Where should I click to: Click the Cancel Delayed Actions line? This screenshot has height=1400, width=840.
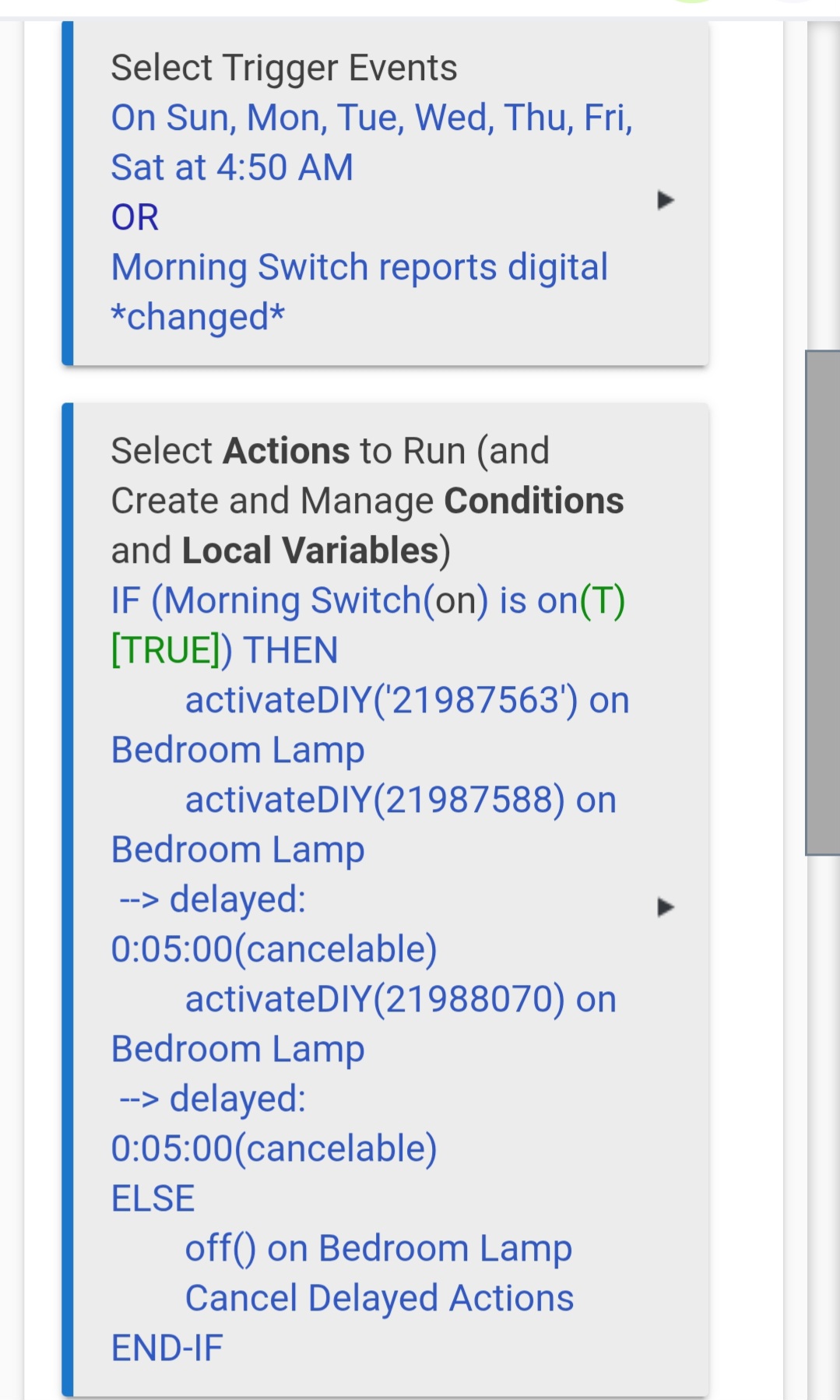point(379,1298)
